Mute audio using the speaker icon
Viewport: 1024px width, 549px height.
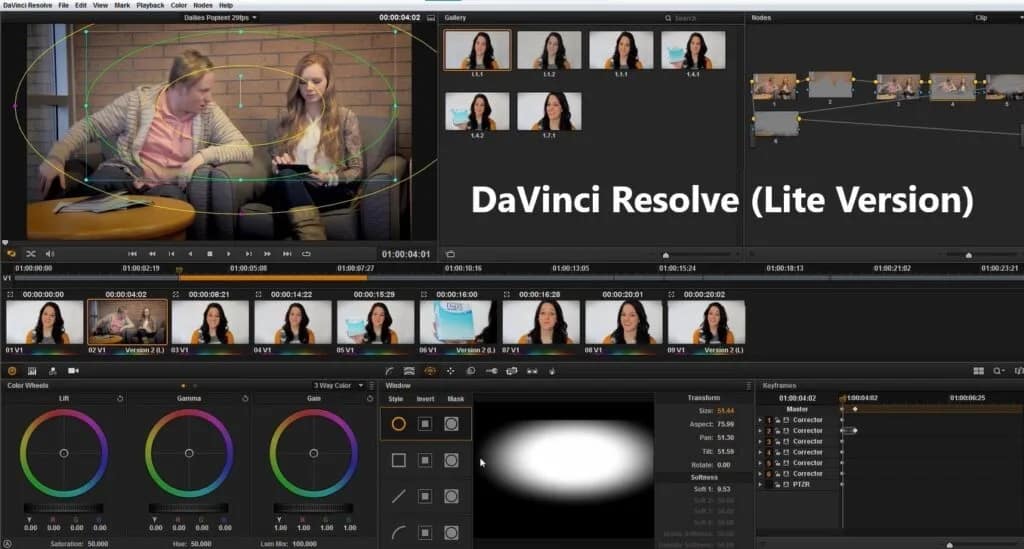tap(50, 254)
